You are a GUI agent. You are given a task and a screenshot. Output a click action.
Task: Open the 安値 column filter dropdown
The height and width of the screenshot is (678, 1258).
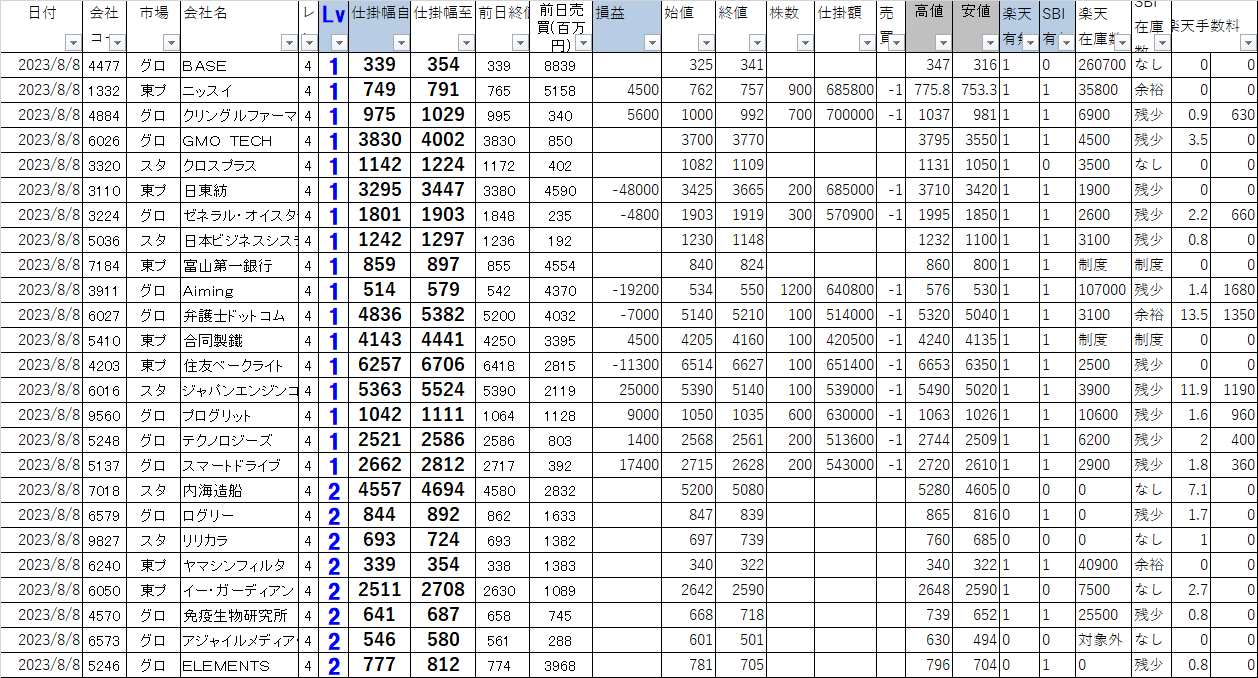[x=990, y=42]
